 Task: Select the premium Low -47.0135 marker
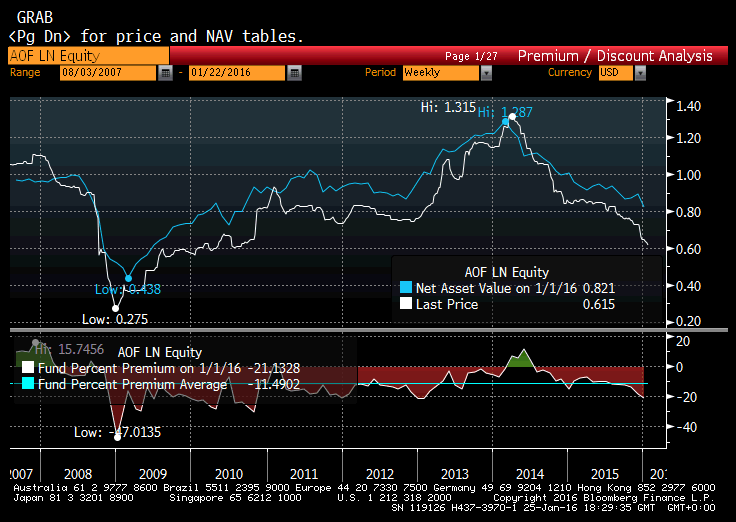[x=117, y=438]
